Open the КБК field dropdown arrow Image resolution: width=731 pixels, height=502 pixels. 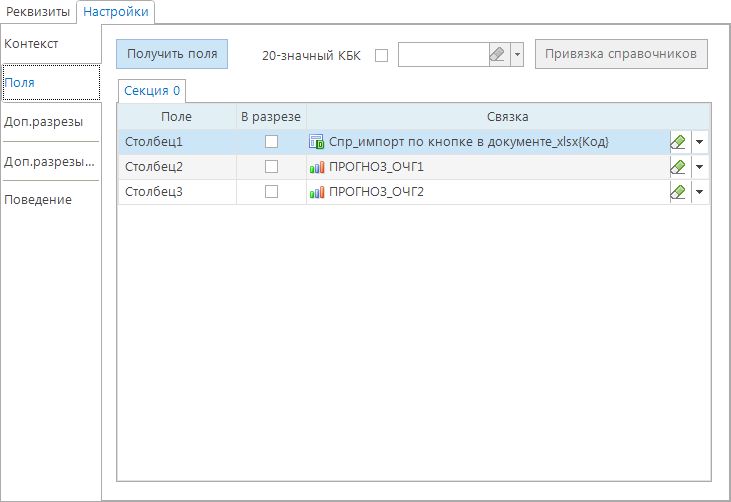[x=517, y=55]
